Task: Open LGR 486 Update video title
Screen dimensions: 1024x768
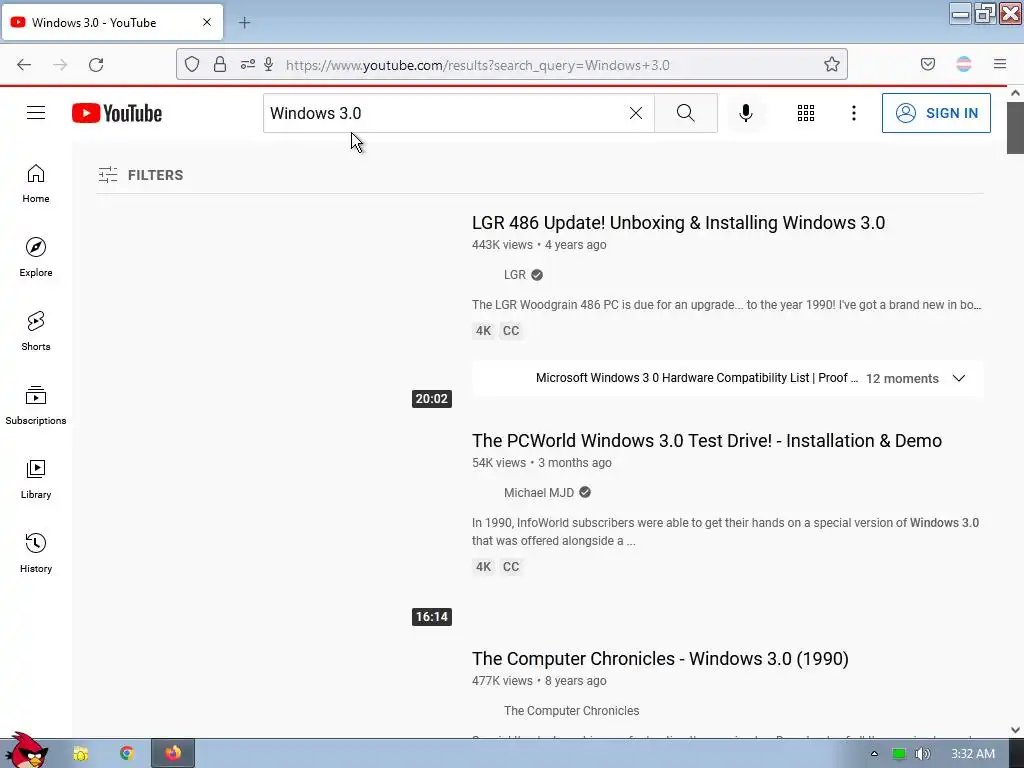Action: click(x=678, y=223)
